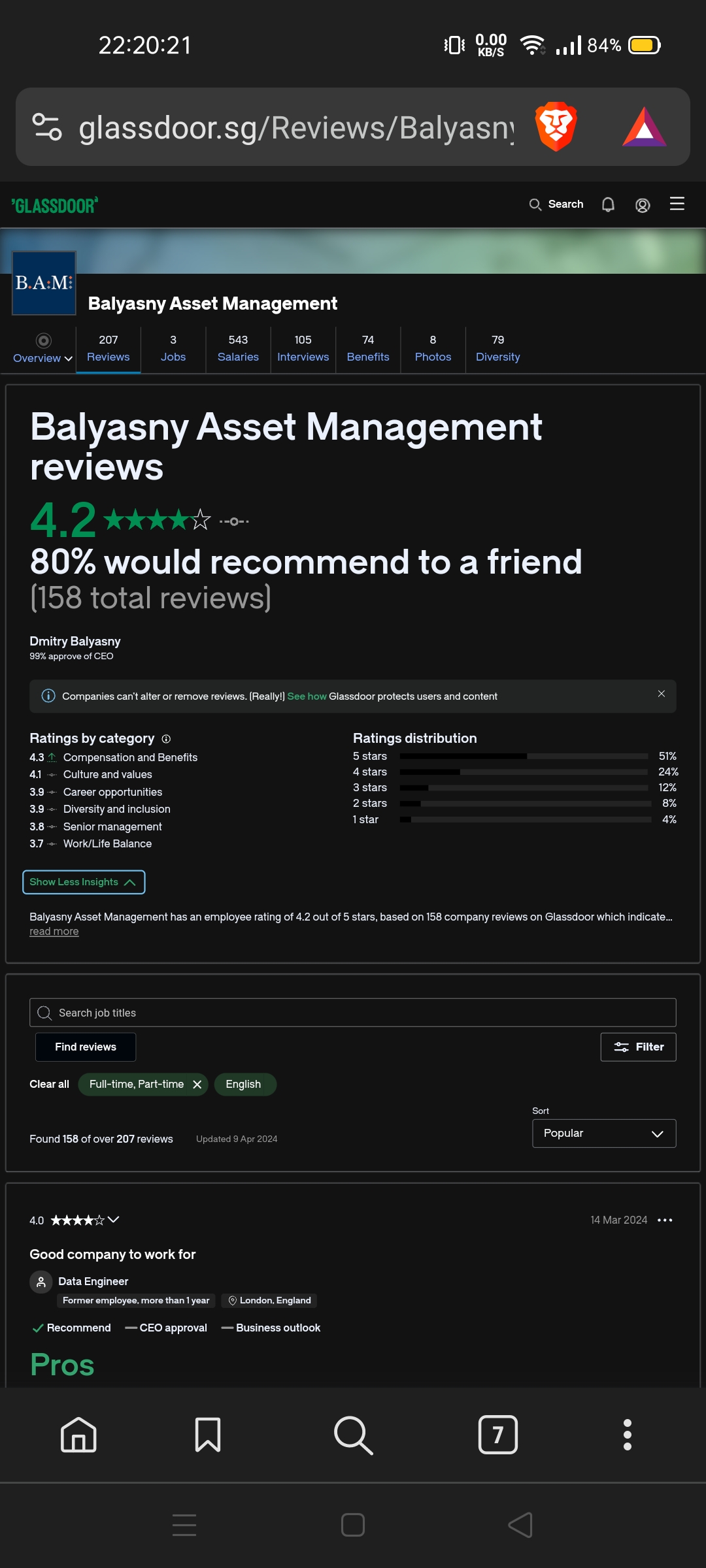The width and height of the screenshot is (706, 1568).
Task: Click Senior management rating row
Action: [x=96, y=826]
